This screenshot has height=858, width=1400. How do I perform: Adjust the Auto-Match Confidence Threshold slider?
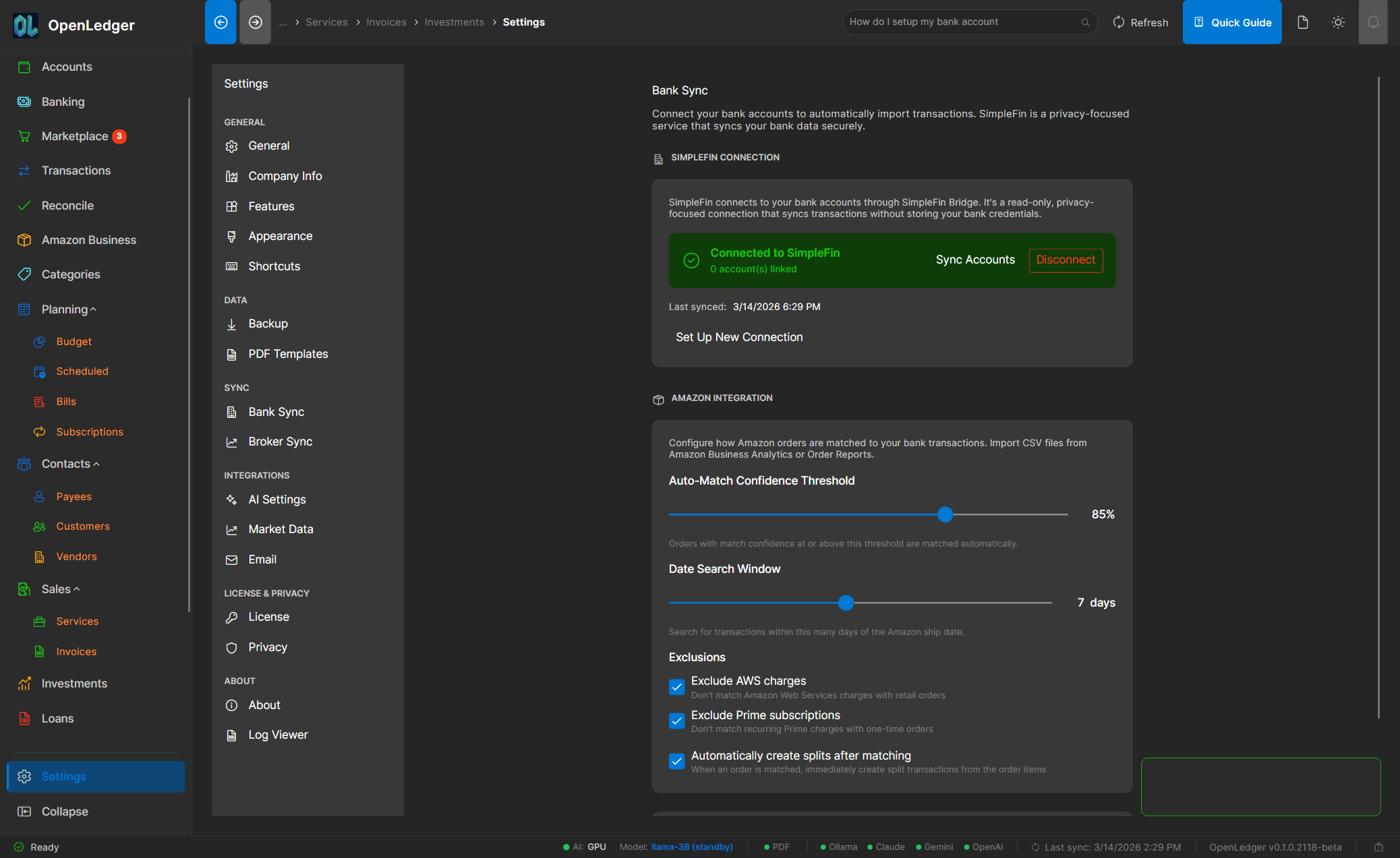pos(944,514)
